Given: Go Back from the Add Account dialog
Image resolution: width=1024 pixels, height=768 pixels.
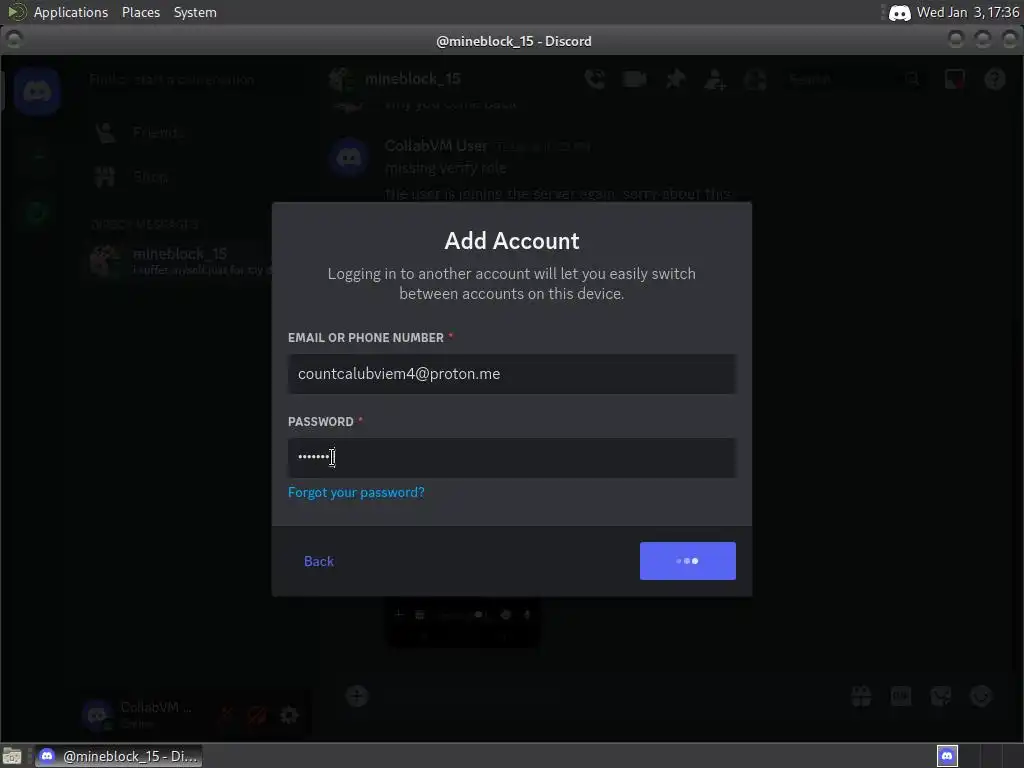Looking at the screenshot, I should (x=319, y=561).
